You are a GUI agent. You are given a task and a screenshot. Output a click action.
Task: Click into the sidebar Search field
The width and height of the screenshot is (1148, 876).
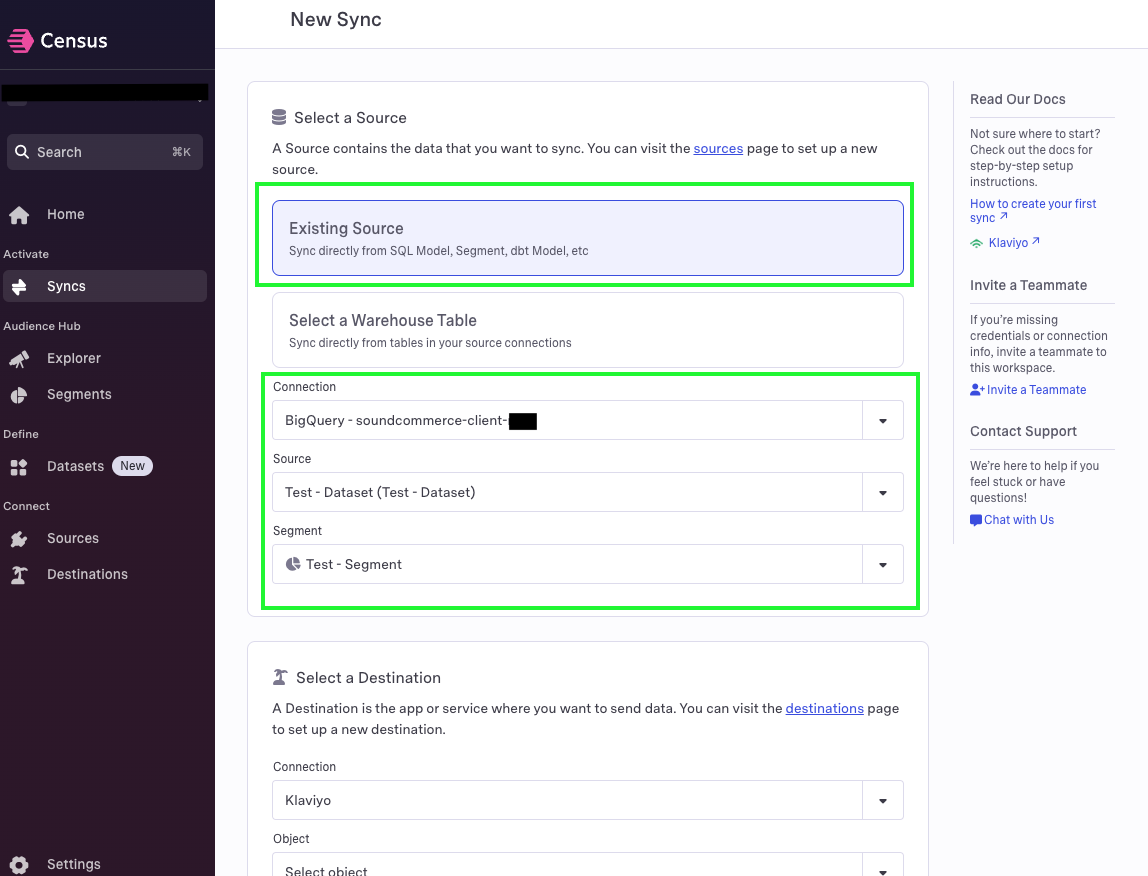tap(105, 152)
